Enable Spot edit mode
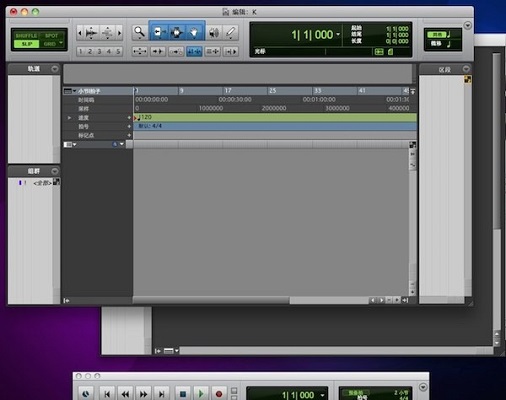This screenshot has height=400, width=506. (x=51, y=36)
